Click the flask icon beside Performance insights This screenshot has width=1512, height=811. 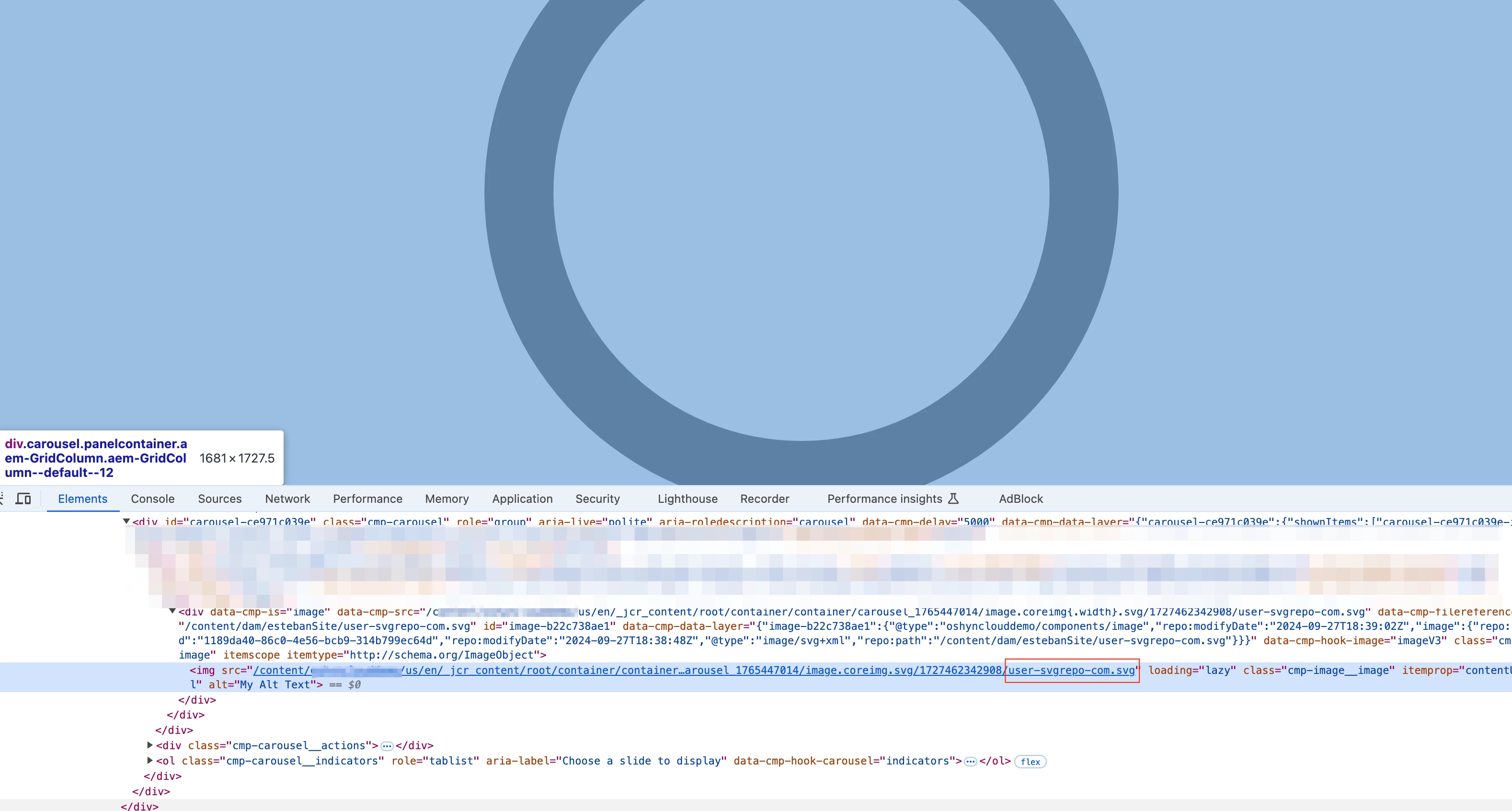pos(953,498)
